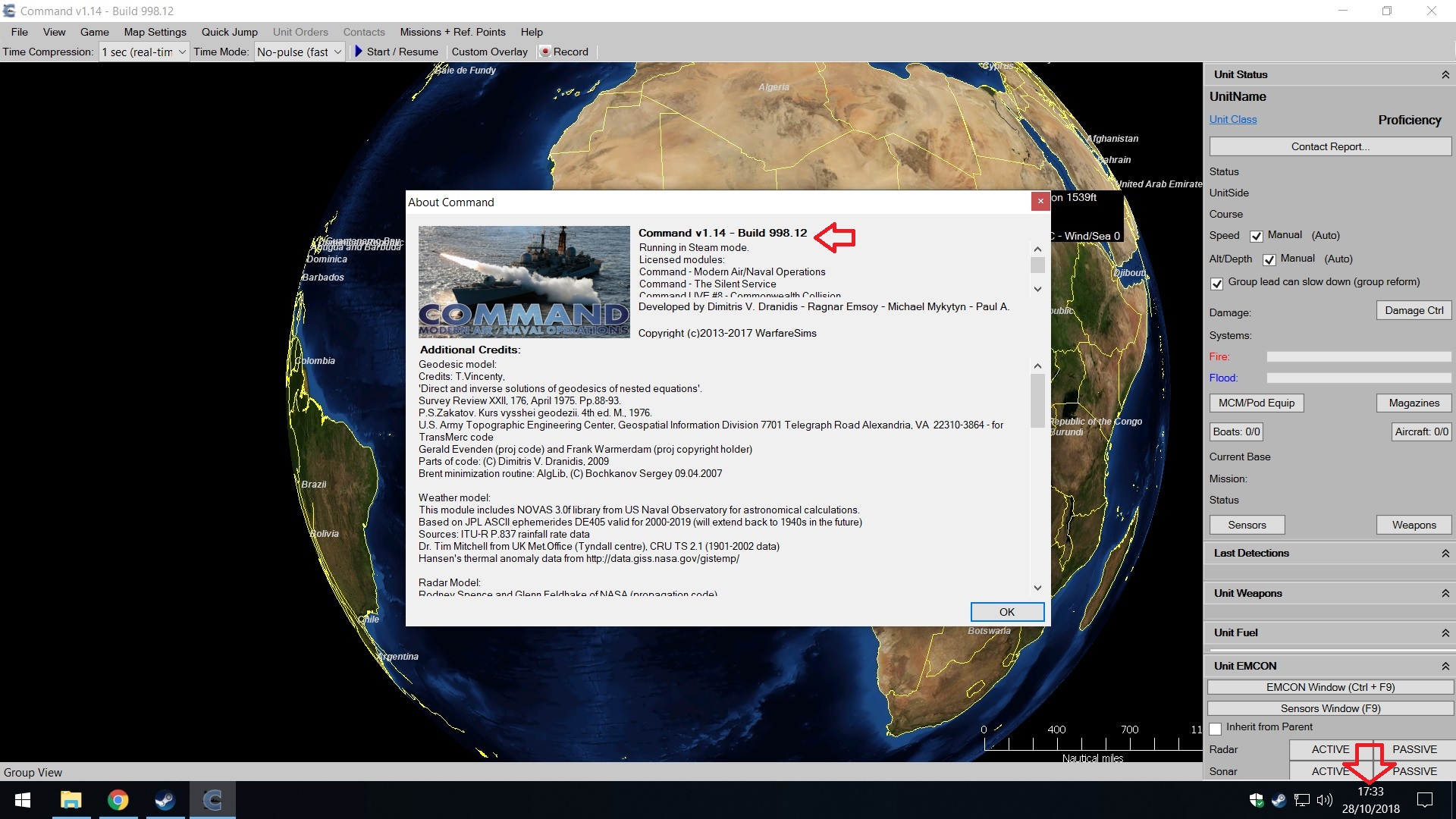Open the notification center icon
The height and width of the screenshot is (819, 1456).
pyautogui.click(x=1425, y=800)
